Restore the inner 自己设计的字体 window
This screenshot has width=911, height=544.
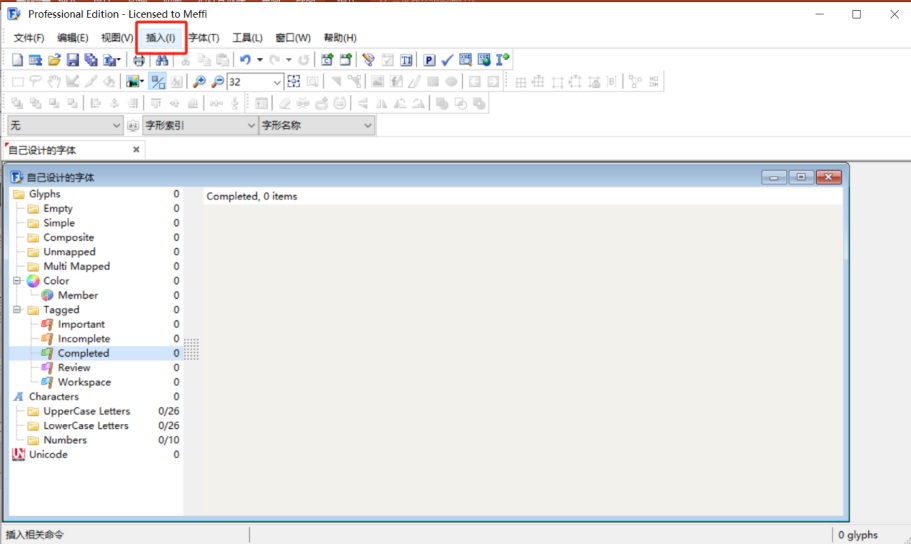[x=801, y=177]
